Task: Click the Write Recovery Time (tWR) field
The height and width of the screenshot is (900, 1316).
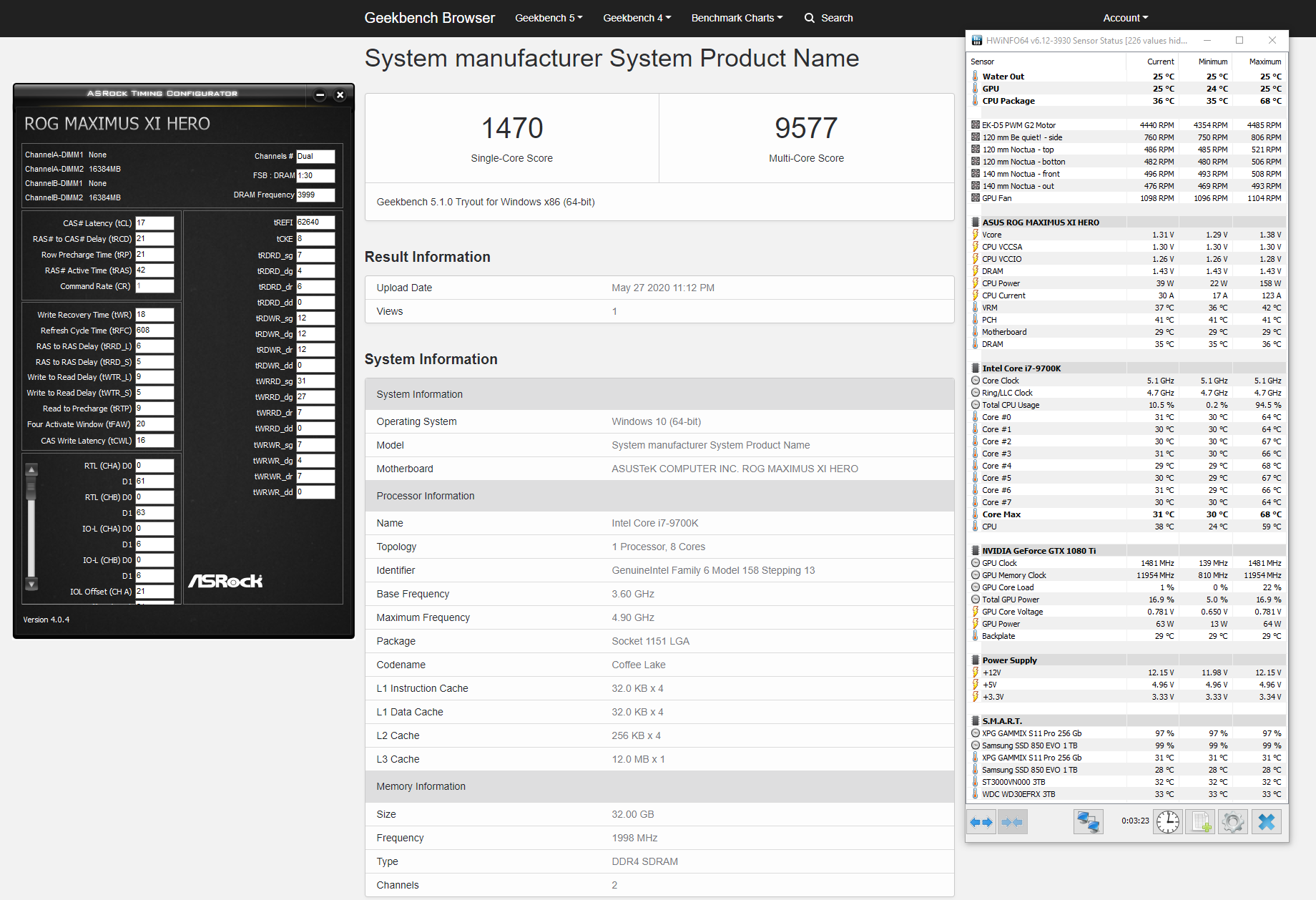Action: click(x=154, y=315)
